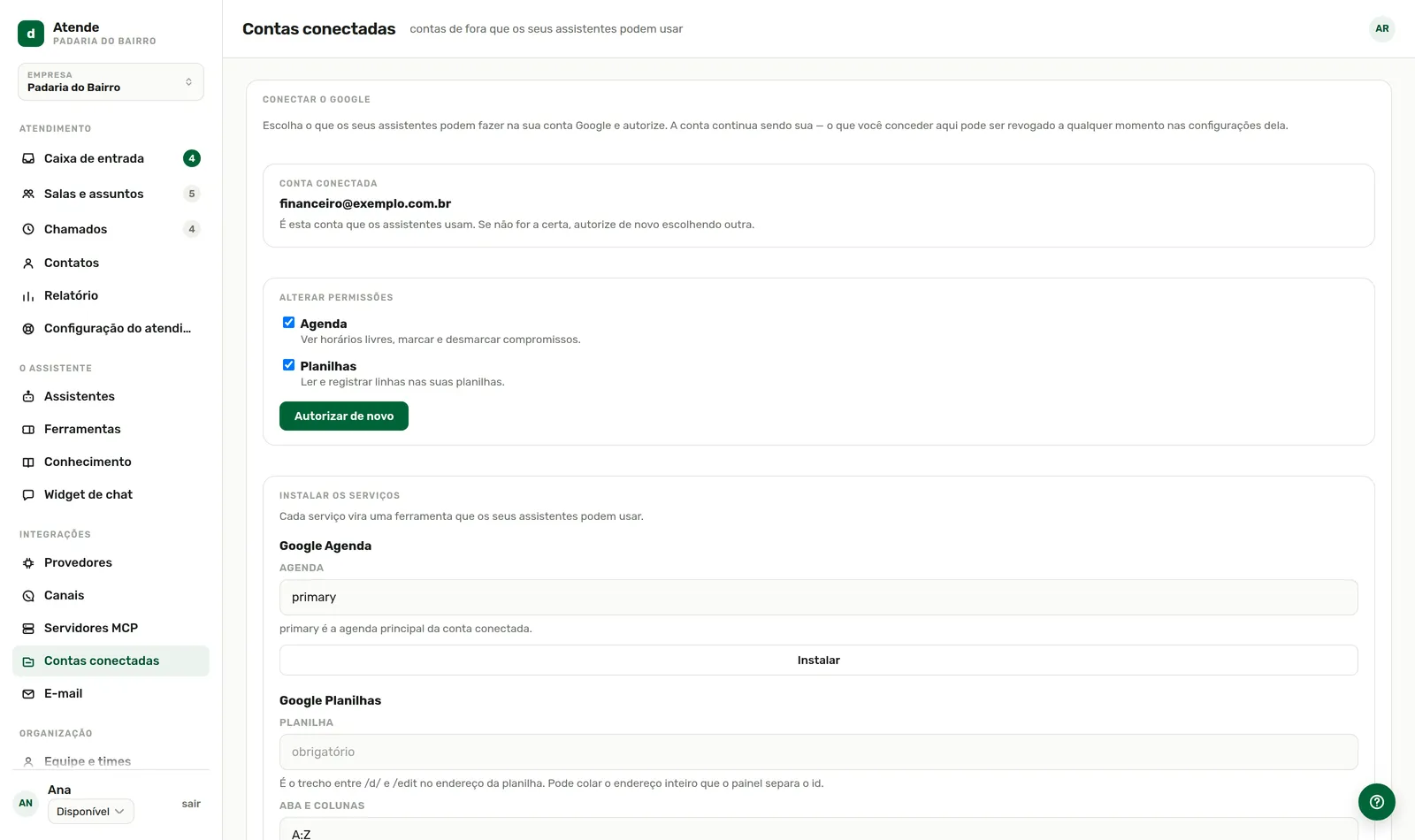The image size is (1415, 840).
Task: Click the green Atende logo icon
Action: [x=31, y=34]
